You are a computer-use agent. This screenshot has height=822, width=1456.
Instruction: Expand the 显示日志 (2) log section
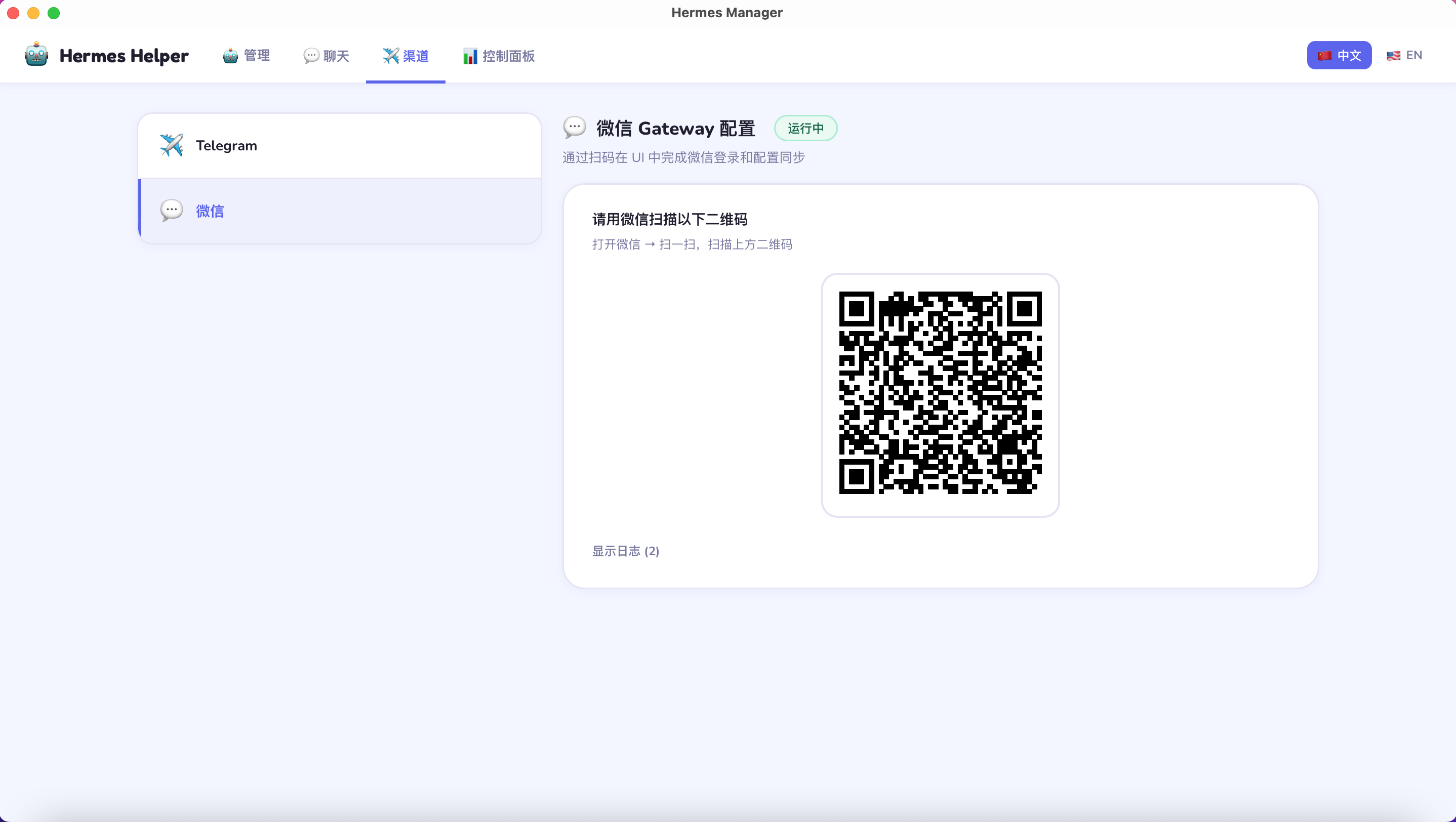626,551
